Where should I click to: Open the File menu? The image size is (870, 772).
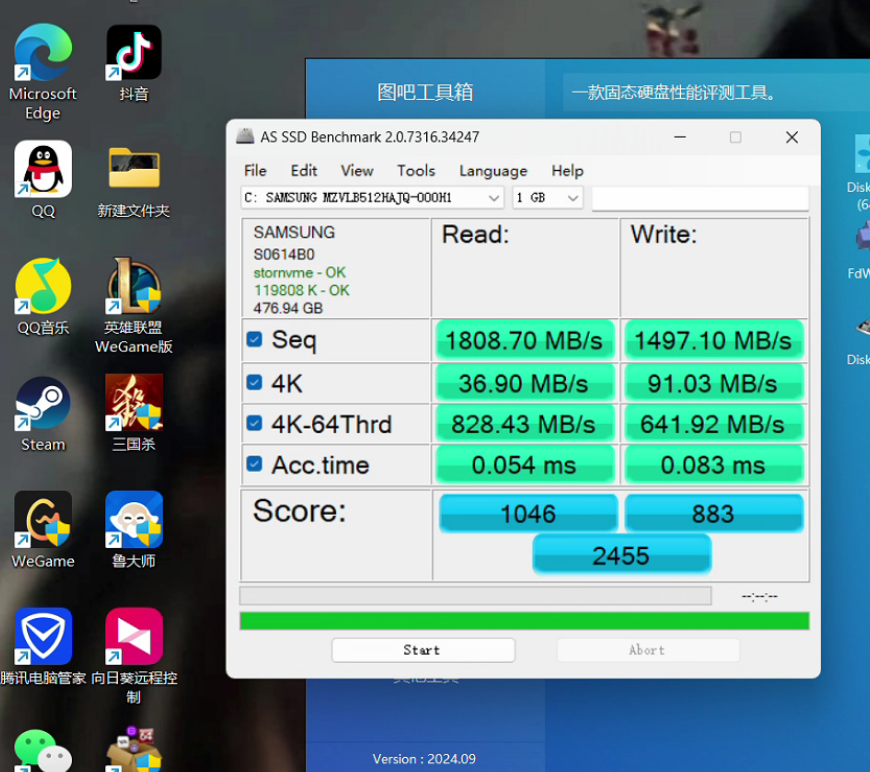pos(255,171)
